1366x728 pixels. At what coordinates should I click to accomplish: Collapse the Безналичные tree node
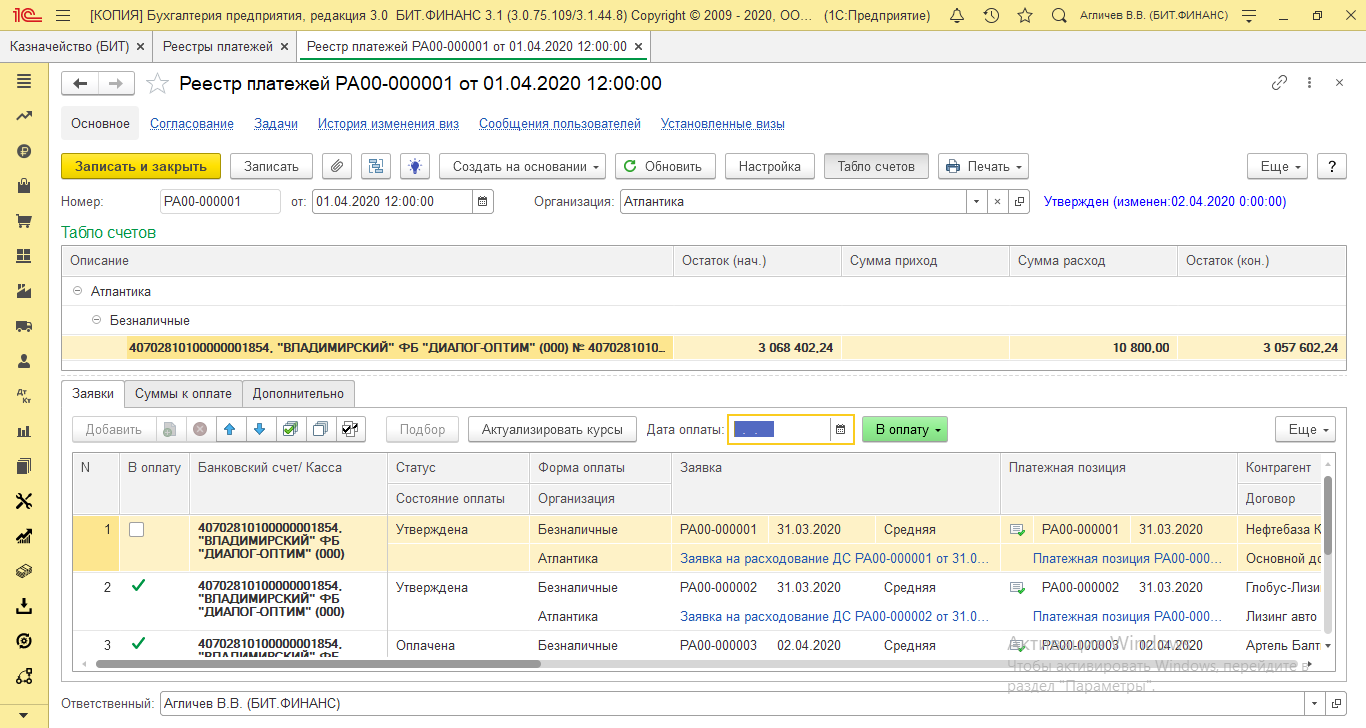pyautogui.click(x=96, y=321)
